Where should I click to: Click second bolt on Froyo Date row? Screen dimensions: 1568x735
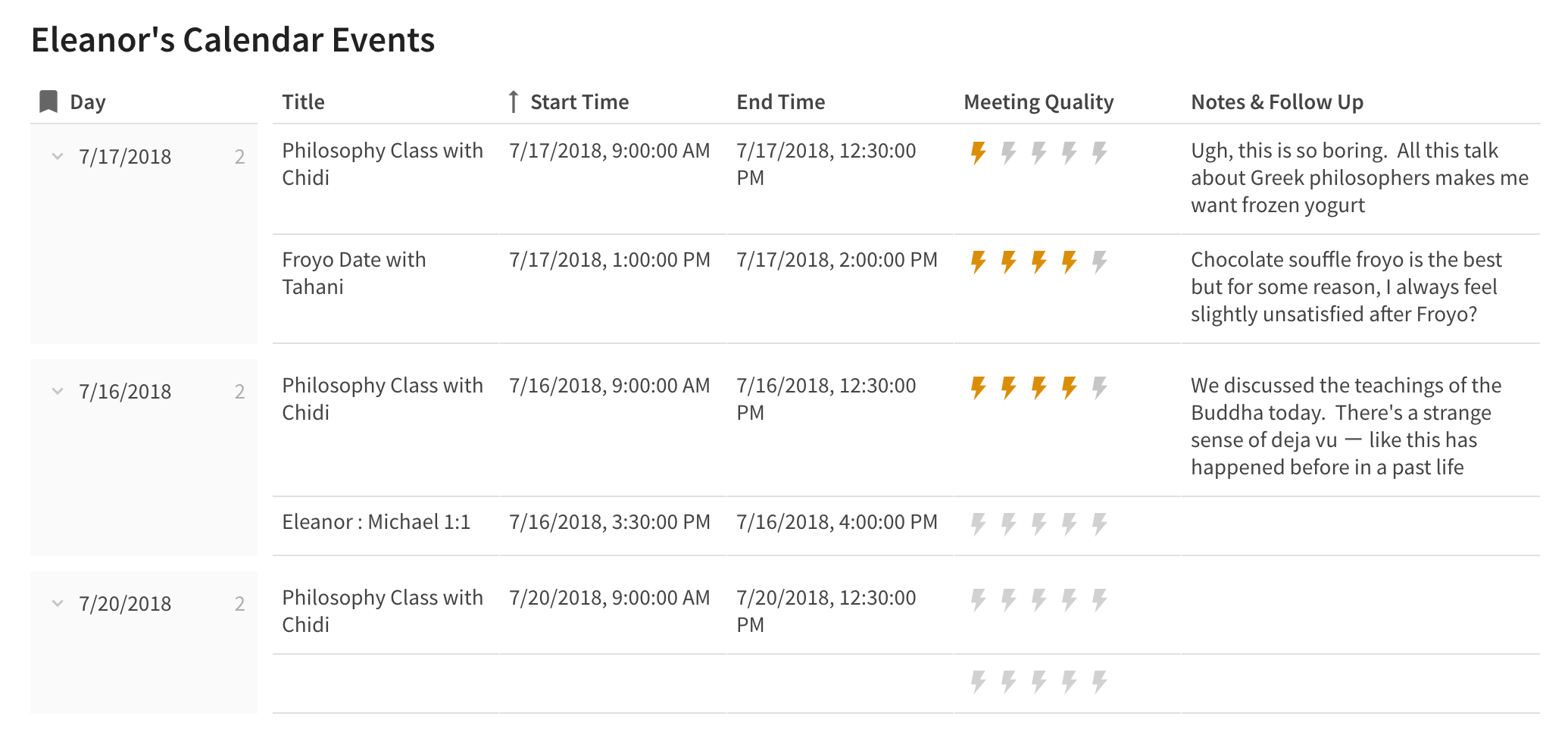[1008, 262]
